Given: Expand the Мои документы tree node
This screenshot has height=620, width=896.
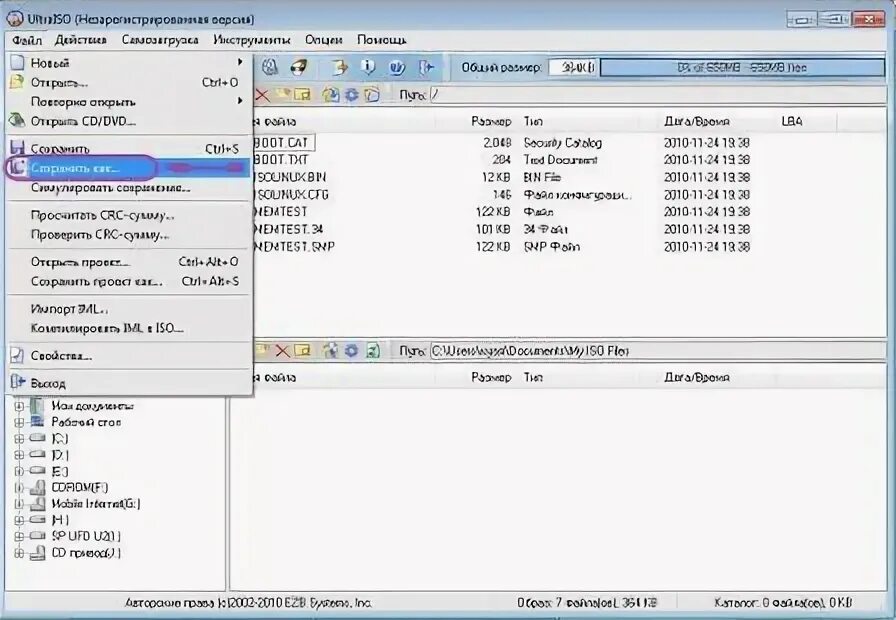Looking at the screenshot, I should click(x=19, y=406).
